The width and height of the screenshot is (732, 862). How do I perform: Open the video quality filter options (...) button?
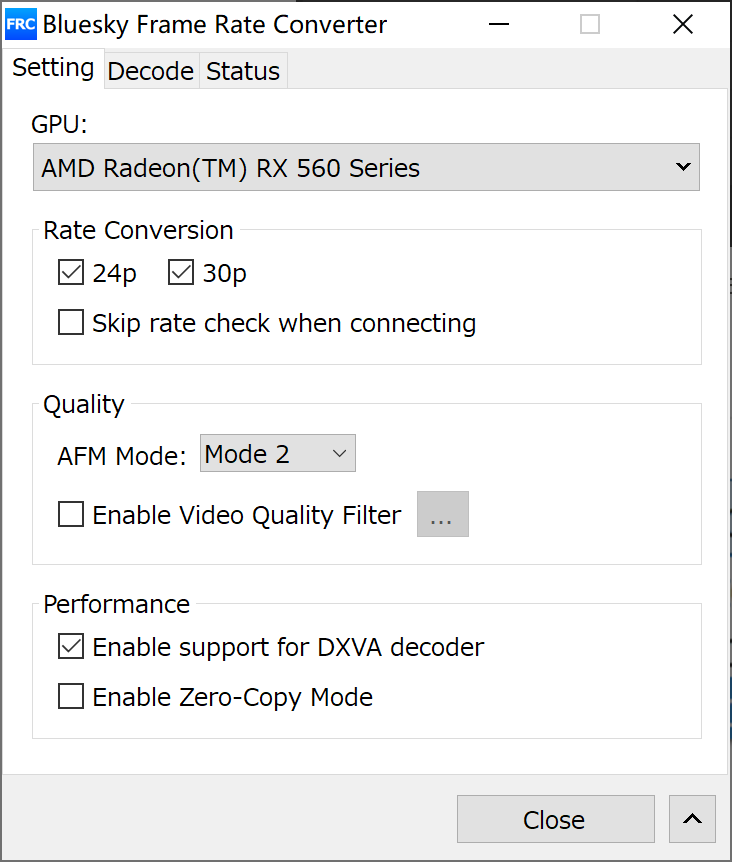click(x=442, y=515)
